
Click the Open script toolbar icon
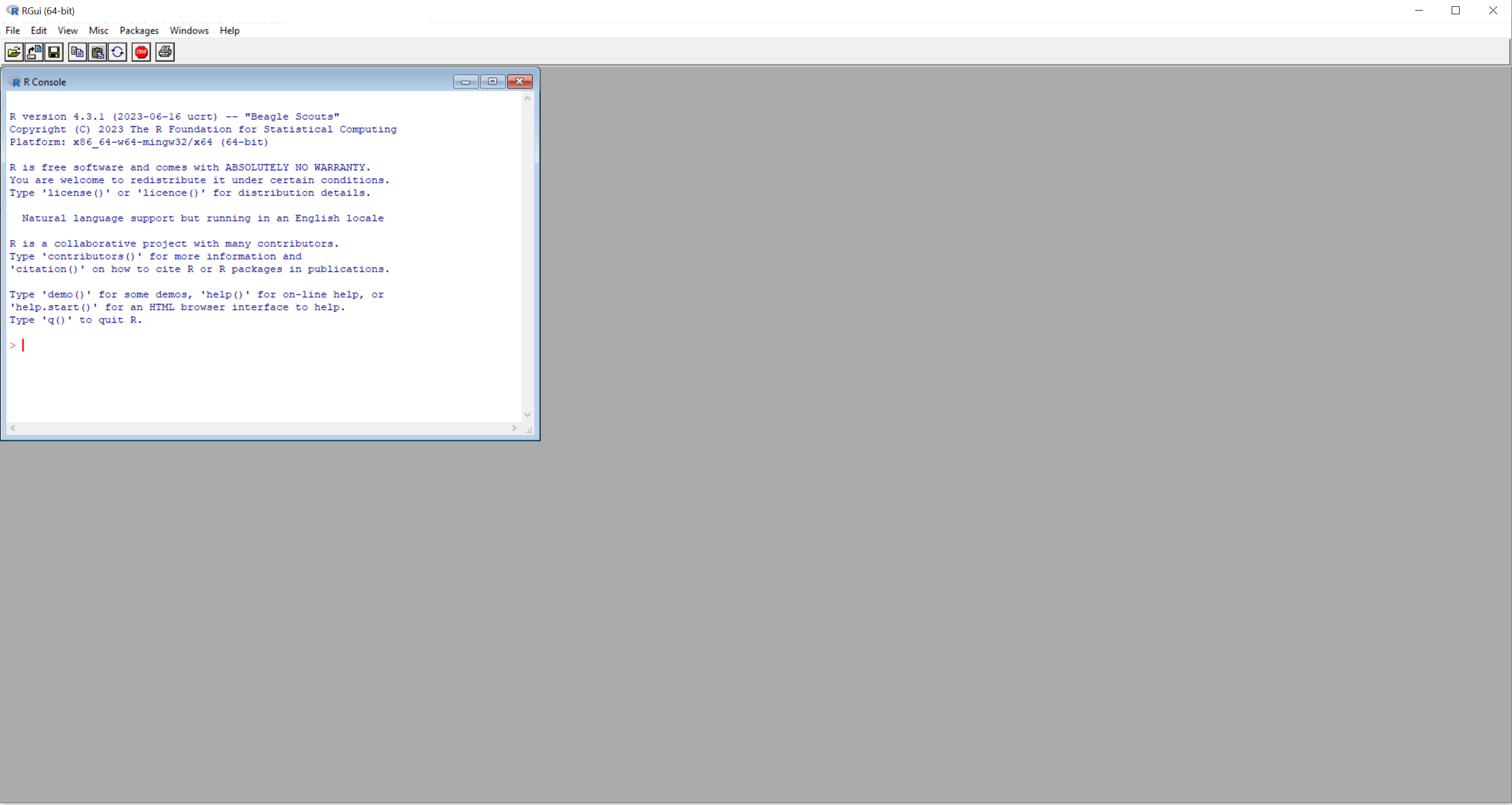[x=14, y=52]
